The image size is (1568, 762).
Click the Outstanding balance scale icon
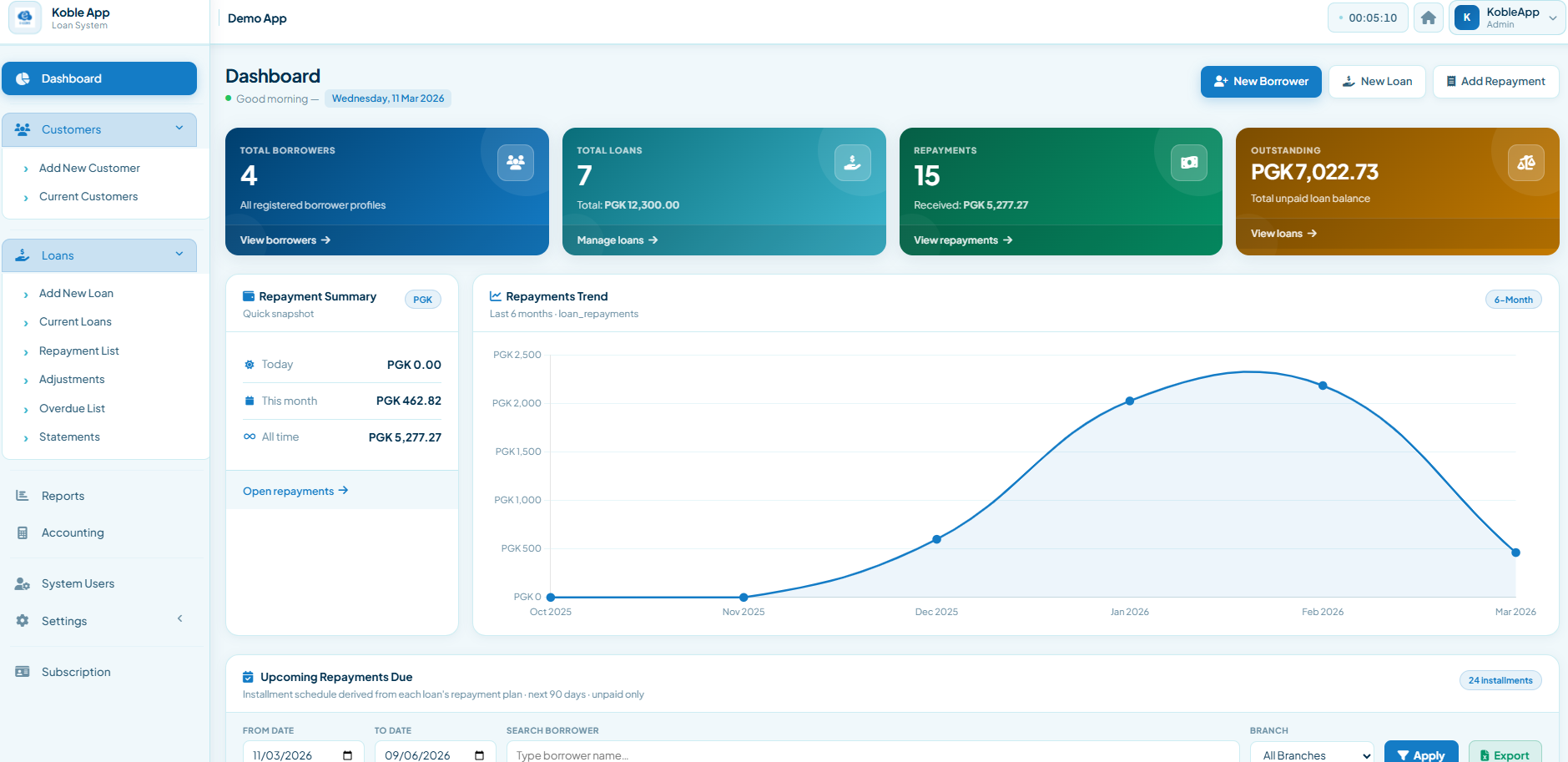click(1525, 163)
